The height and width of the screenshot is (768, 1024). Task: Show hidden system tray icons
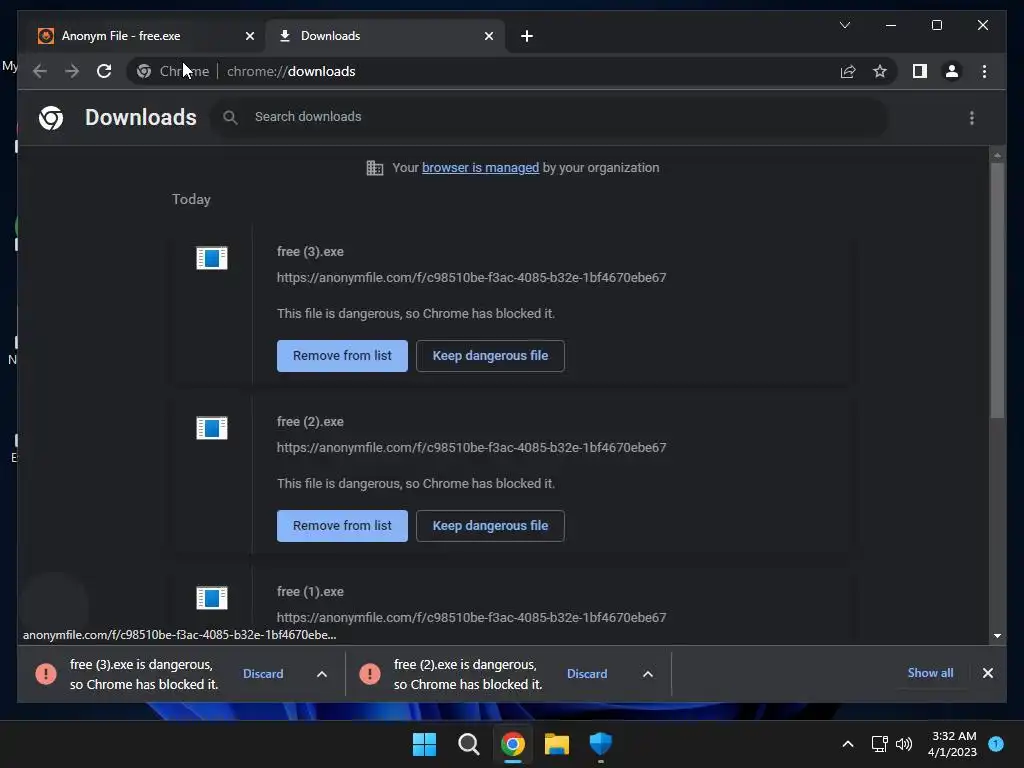848,744
